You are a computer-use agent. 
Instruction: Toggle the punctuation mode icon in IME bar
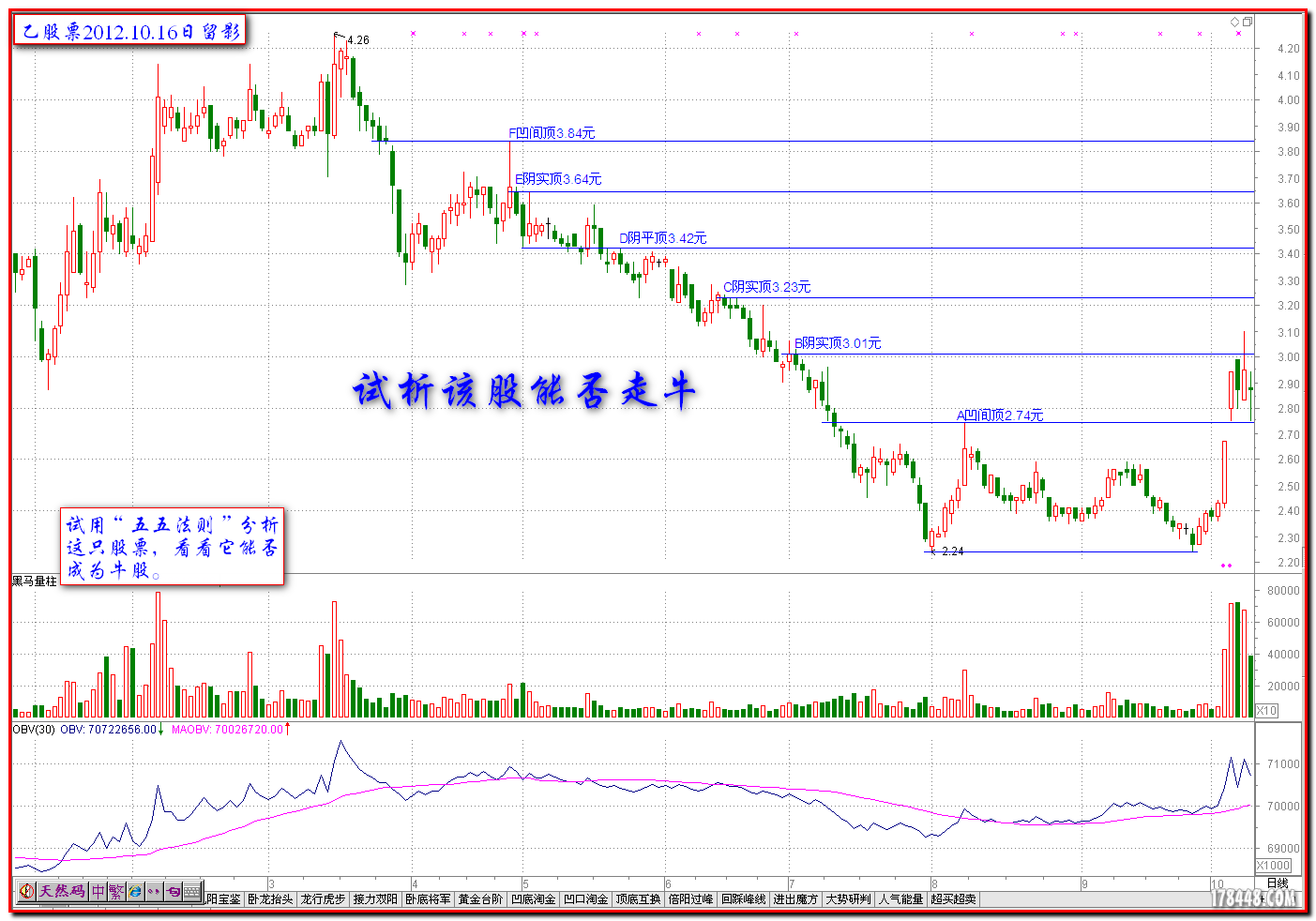(x=154, y=891)
